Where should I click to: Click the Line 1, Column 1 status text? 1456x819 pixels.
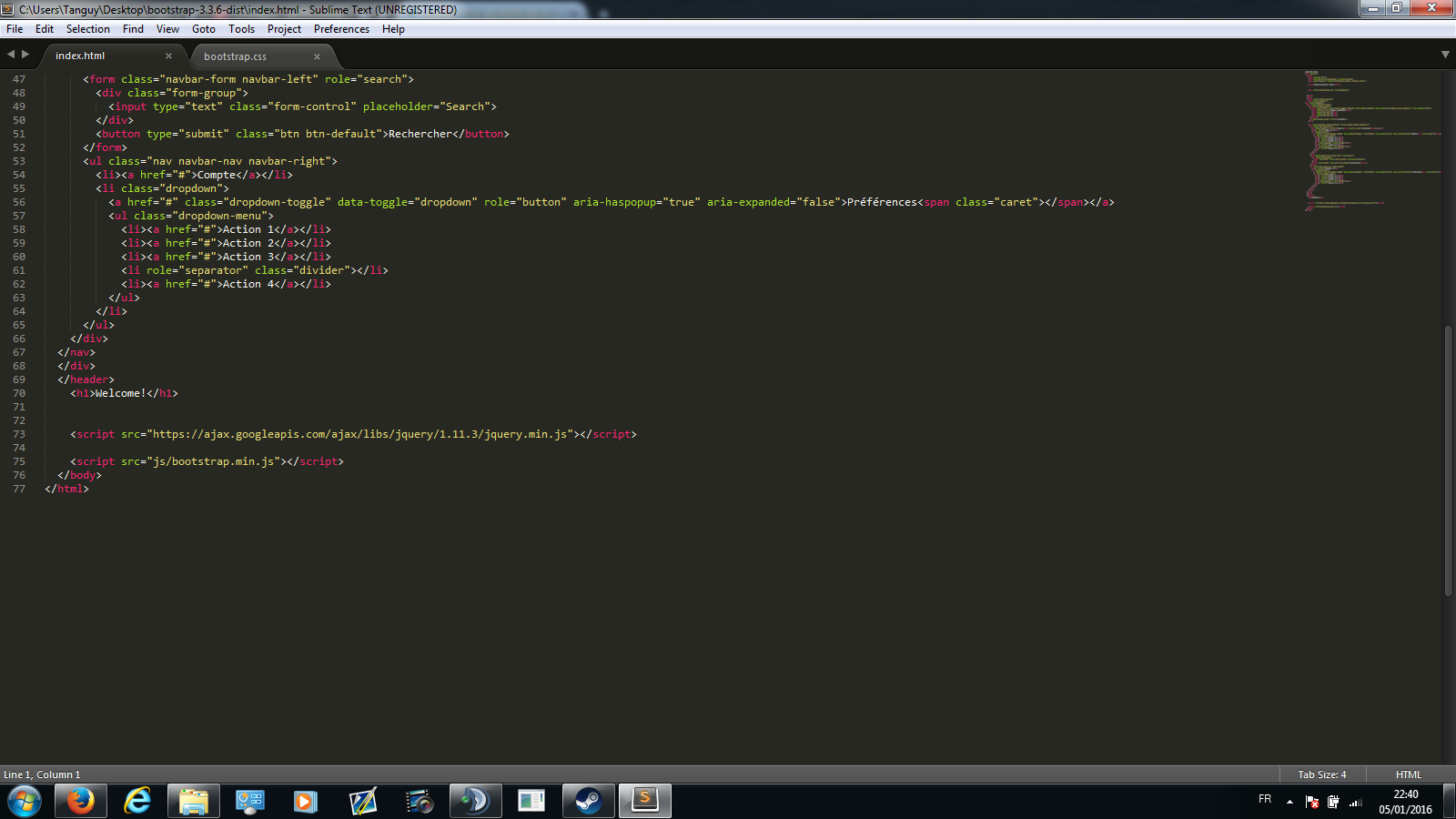coord(42,774)
